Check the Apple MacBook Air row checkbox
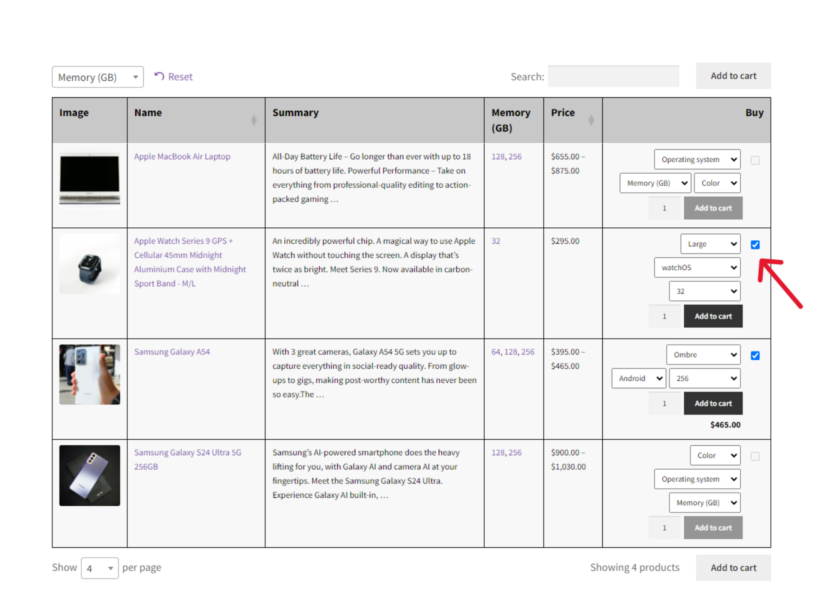 [755, 160]
